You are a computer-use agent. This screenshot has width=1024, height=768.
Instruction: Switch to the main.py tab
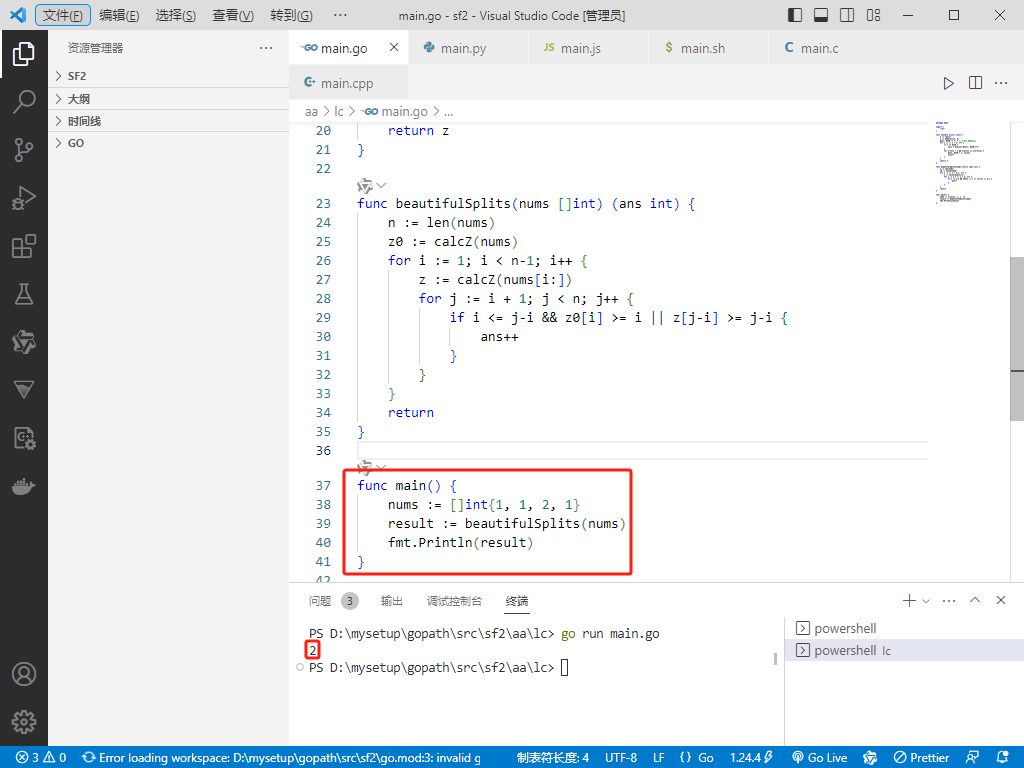[x=468, y=48]
